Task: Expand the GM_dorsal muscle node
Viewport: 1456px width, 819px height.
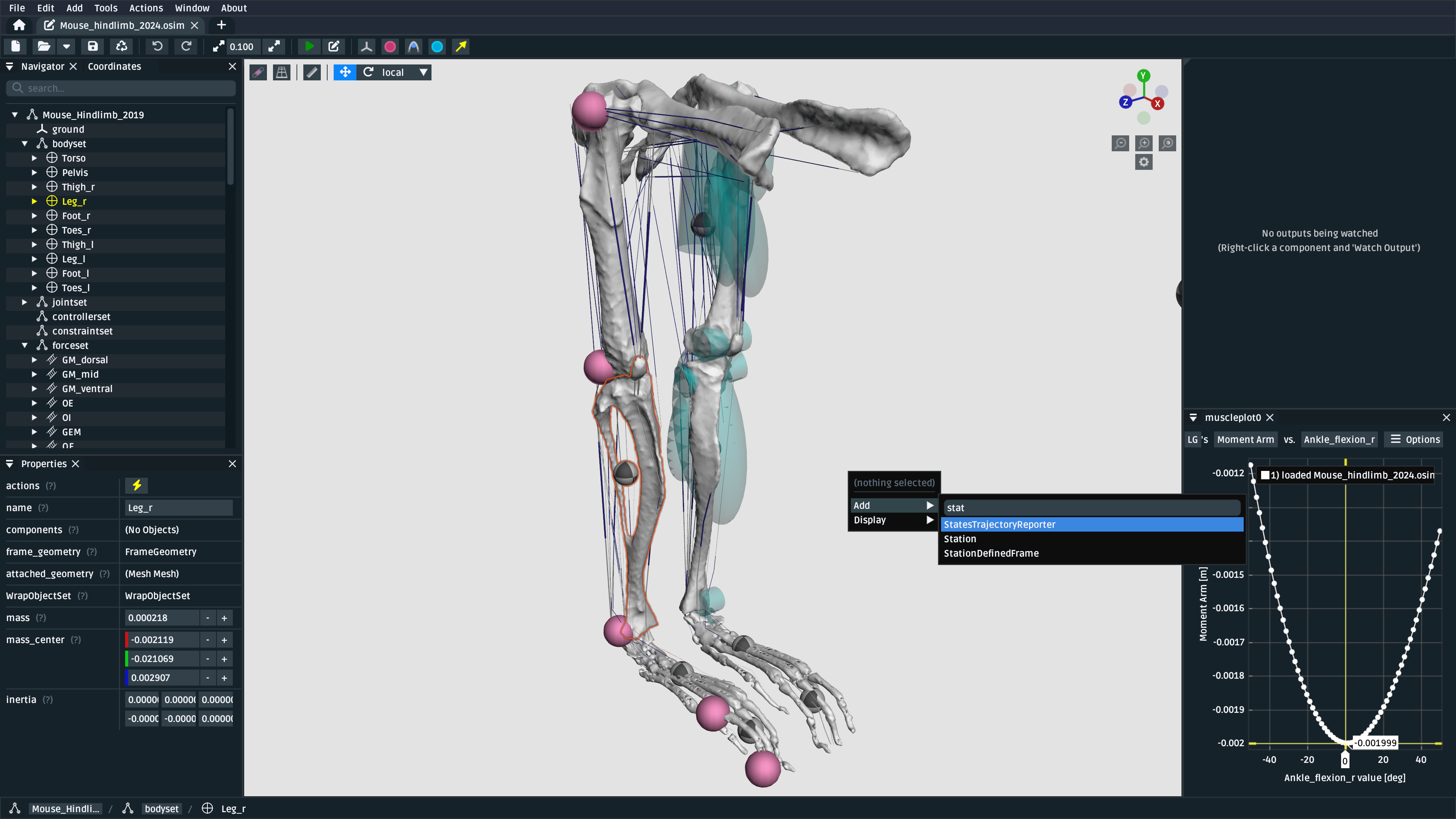Action: (34, 360)
